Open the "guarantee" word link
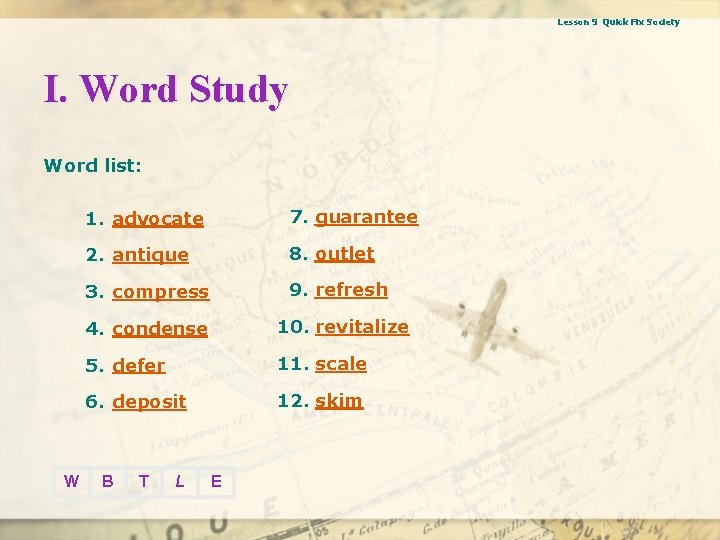 (x=366, y=217)
